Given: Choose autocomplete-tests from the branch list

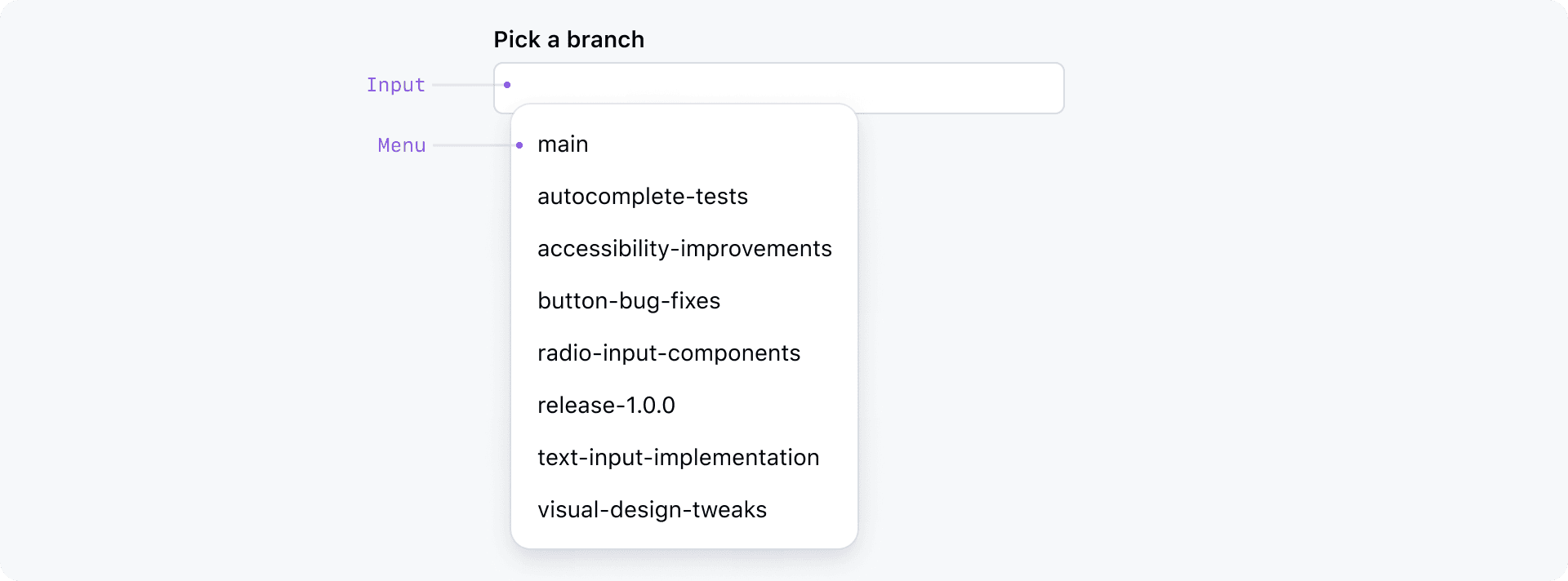Looking at the screenshot, I should [642, 196].
